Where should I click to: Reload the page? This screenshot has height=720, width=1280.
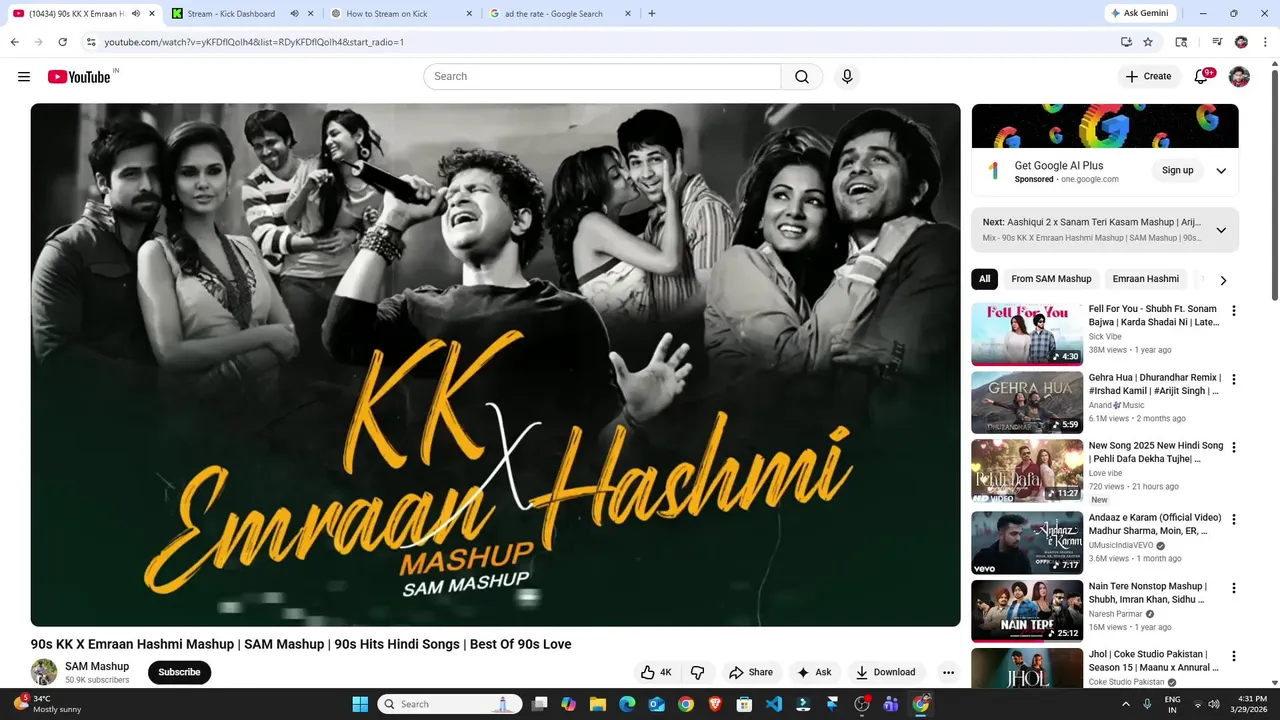62,42
